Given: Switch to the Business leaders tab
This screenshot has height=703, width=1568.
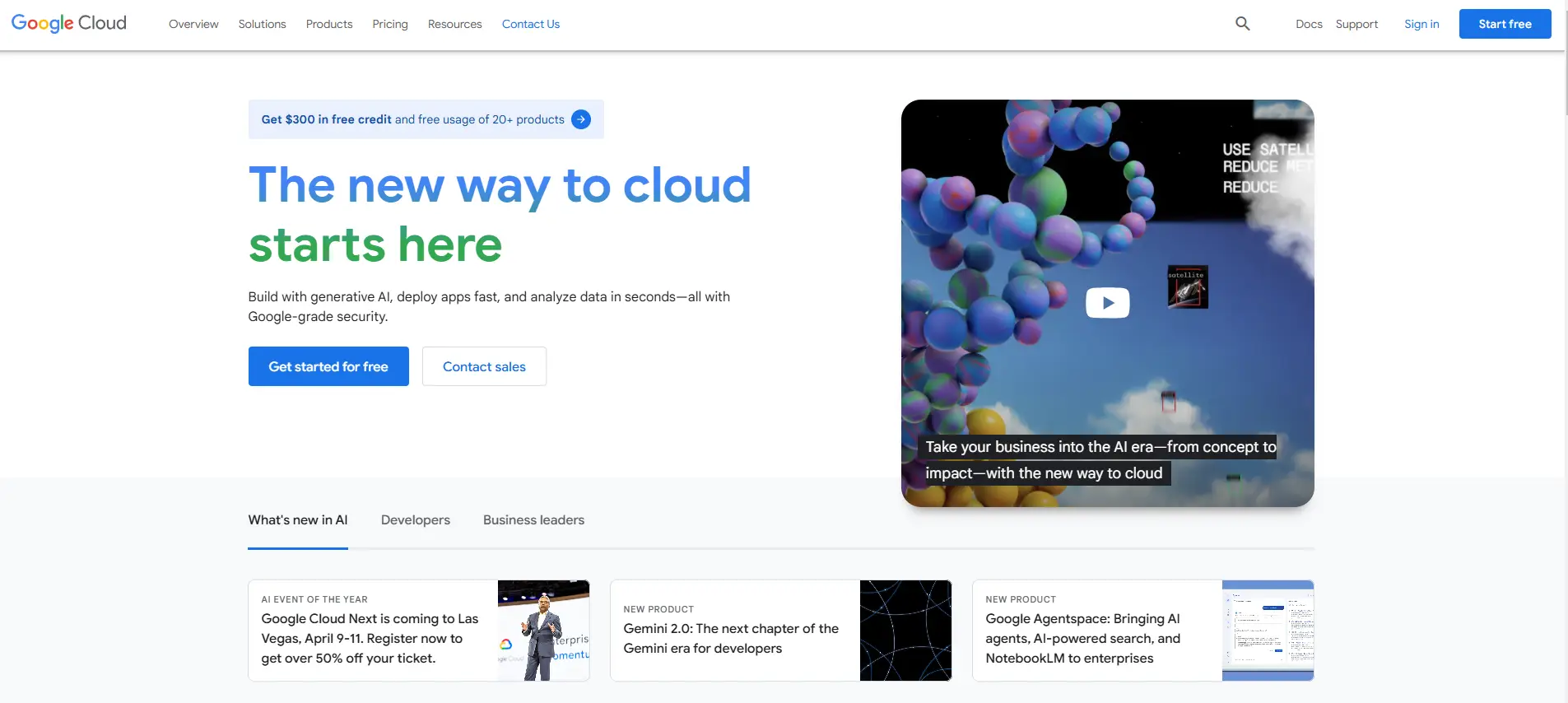Looking at the screenshot, I should (533, 520).
